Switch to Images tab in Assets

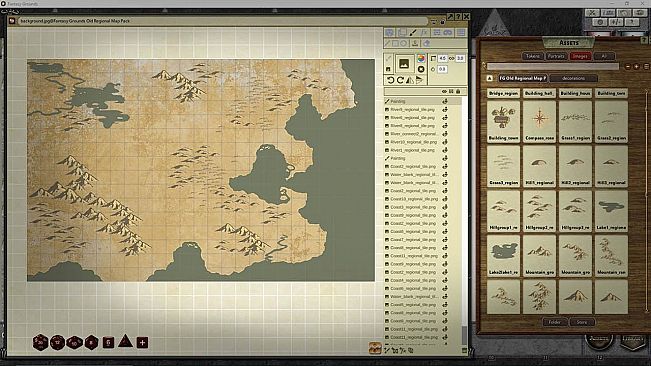click(580, 56)
